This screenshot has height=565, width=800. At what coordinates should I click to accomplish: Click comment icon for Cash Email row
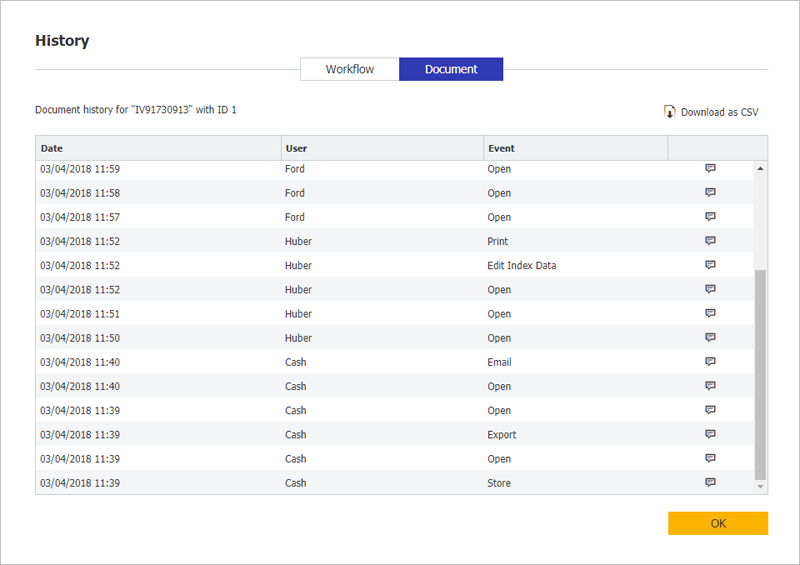[710, 362]
